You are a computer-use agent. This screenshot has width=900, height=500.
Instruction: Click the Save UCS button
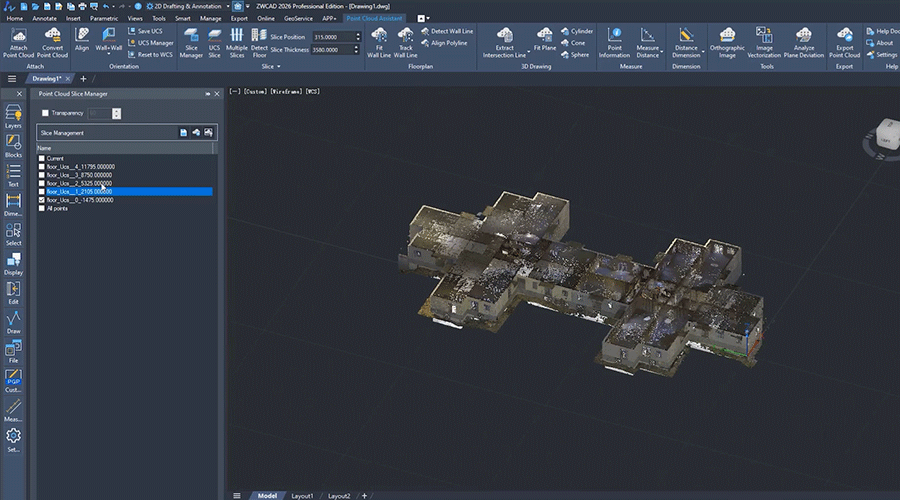pyautogui.click(x=145, y=31)
